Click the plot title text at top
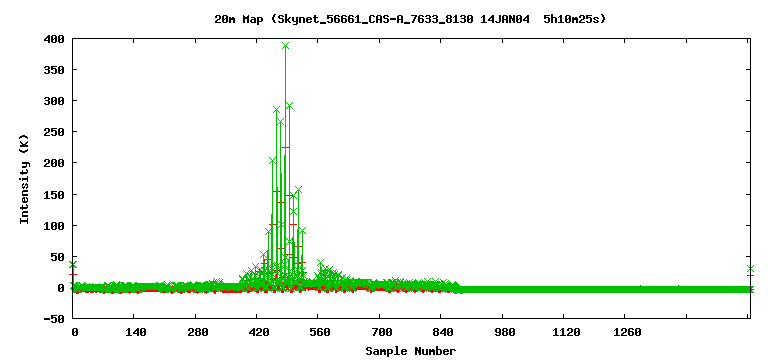 [x=410, y=20]
